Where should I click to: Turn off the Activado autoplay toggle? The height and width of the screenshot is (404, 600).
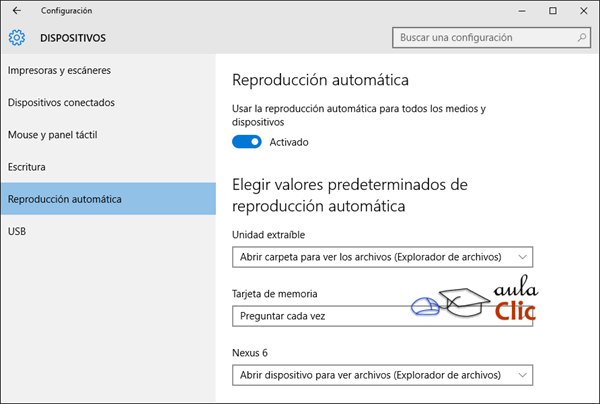[x=247, y=142]
